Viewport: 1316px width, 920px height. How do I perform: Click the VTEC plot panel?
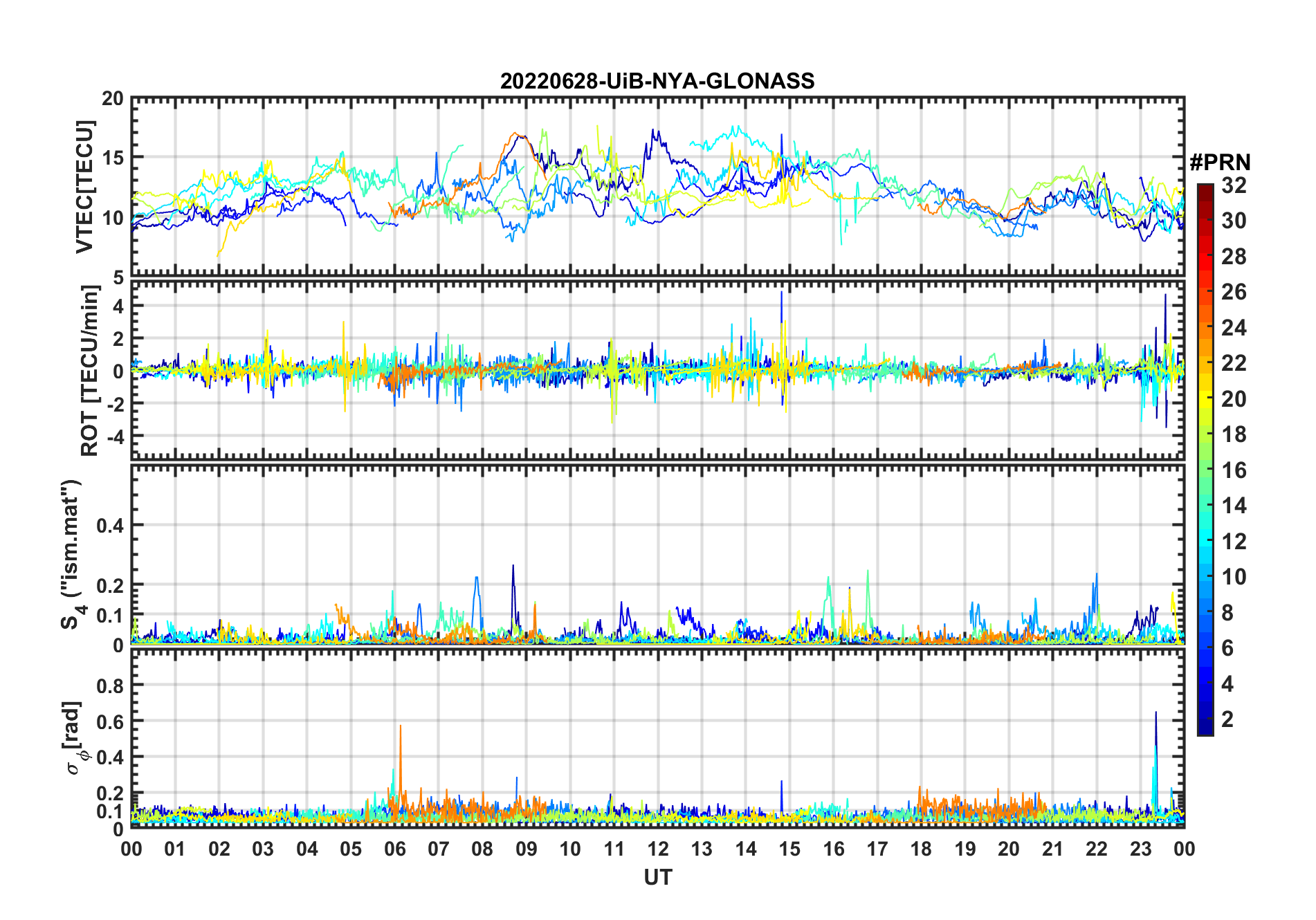[x=657, y=187]
